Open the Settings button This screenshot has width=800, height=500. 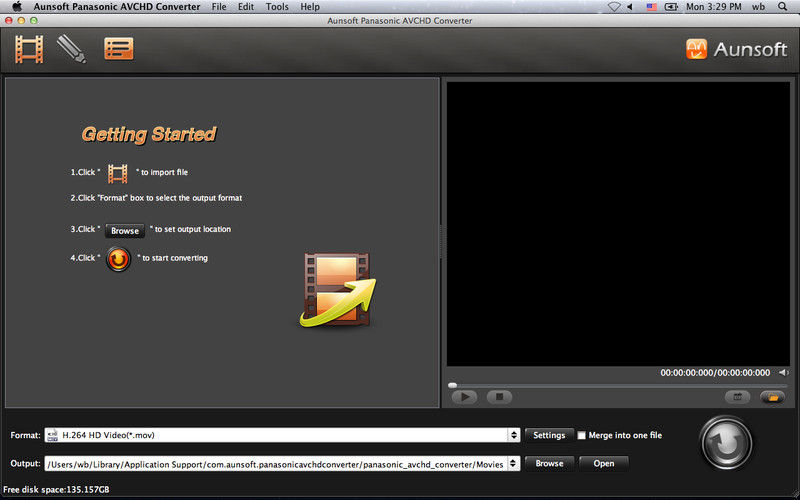[x=549, y=435]
